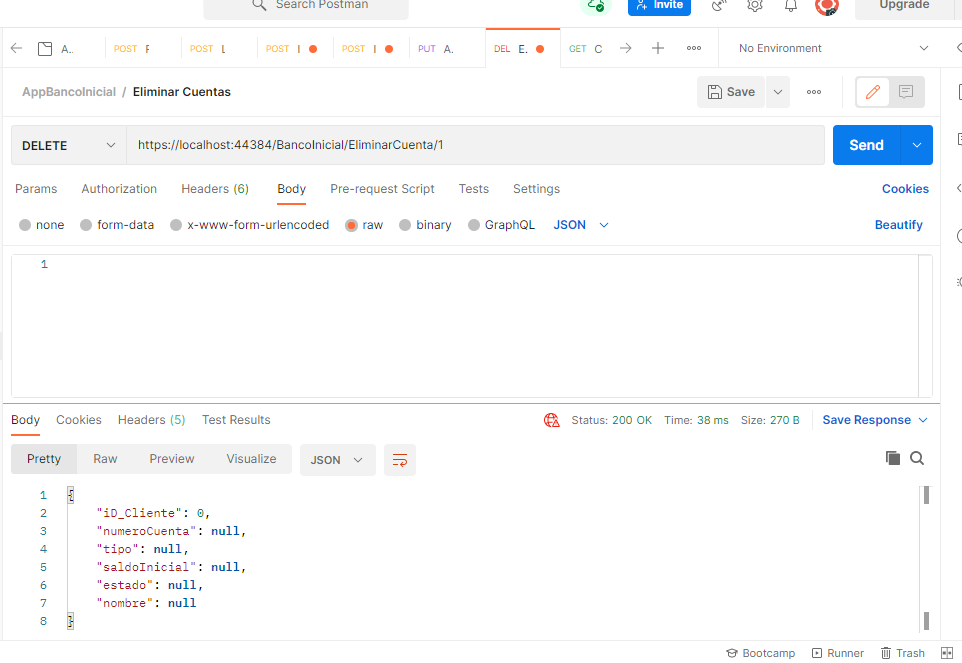The width and height of the screenshot is (962, 663).
Task: Switch to the Params tab
Action: click(36, 189)
